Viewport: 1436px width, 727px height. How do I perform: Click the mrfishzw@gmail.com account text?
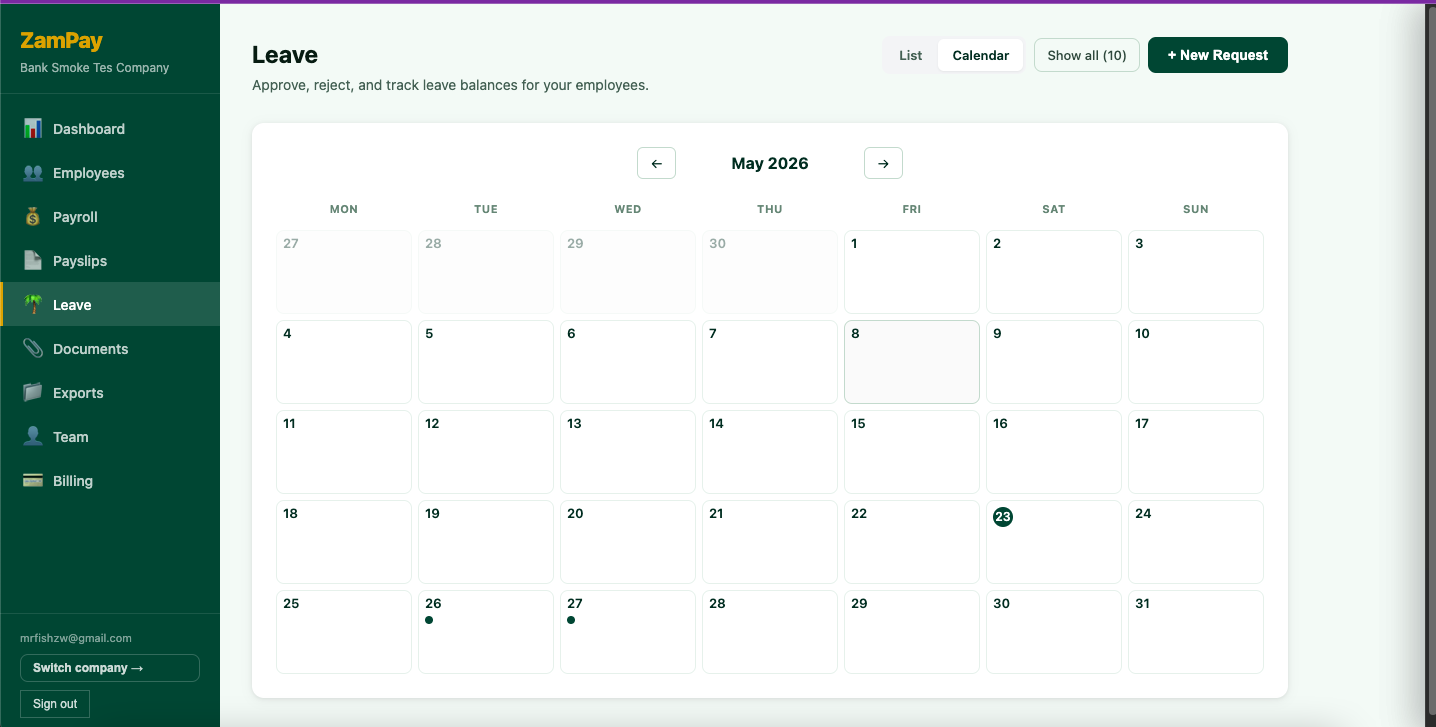[x=76, y=638]
